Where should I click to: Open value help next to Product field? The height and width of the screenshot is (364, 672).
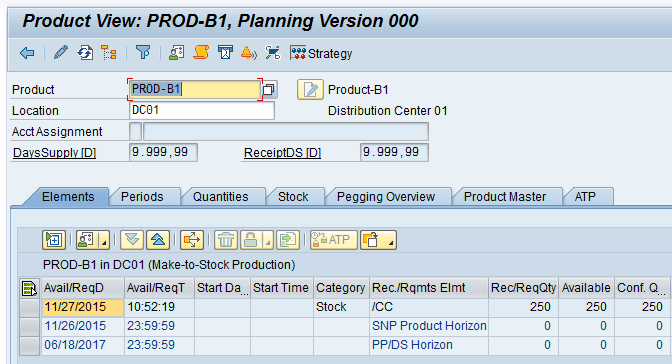coord(269,90)
